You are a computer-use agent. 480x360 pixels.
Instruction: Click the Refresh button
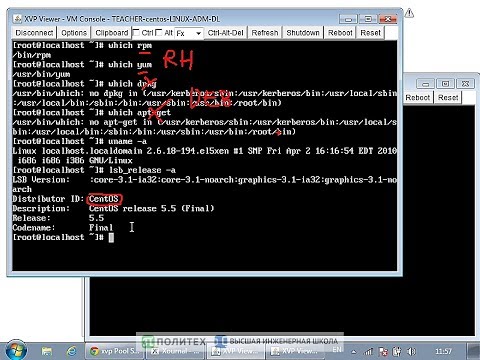pyautogui.click(x=265, y=33)
